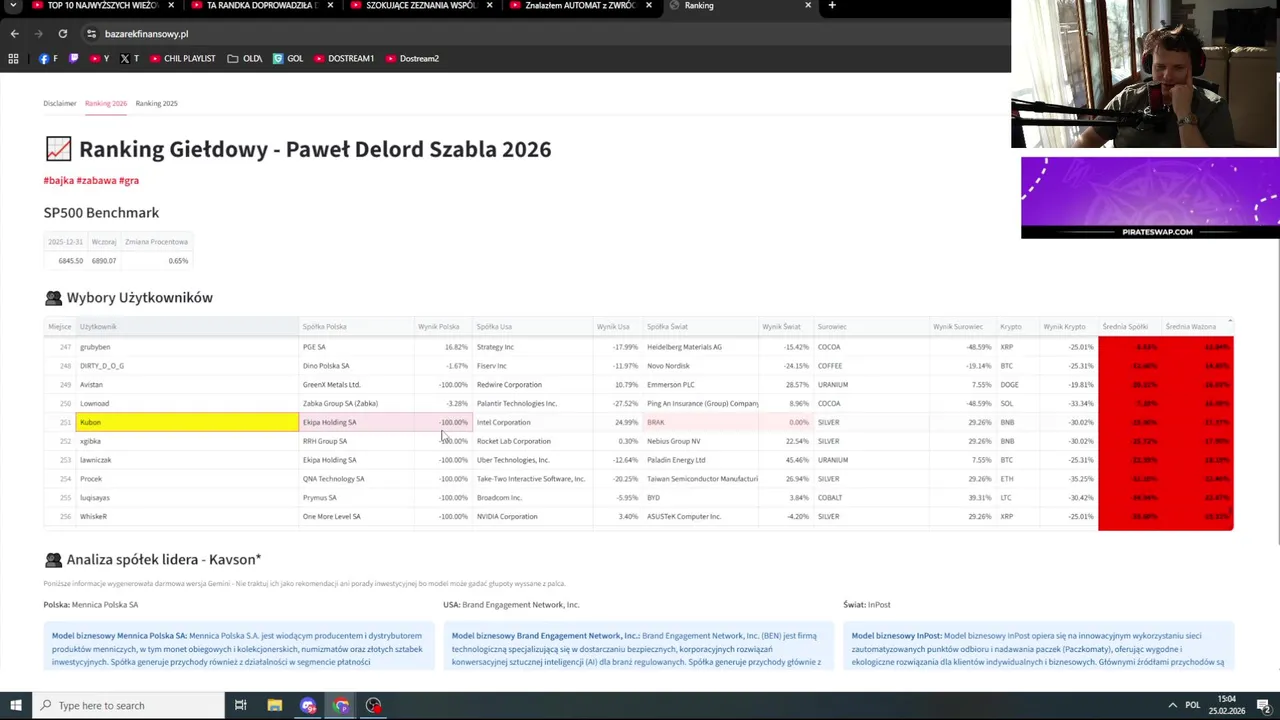Sort table by Spółka Usa column
The height and width of the screenshot is (720, 1280).
coord(532,327)
